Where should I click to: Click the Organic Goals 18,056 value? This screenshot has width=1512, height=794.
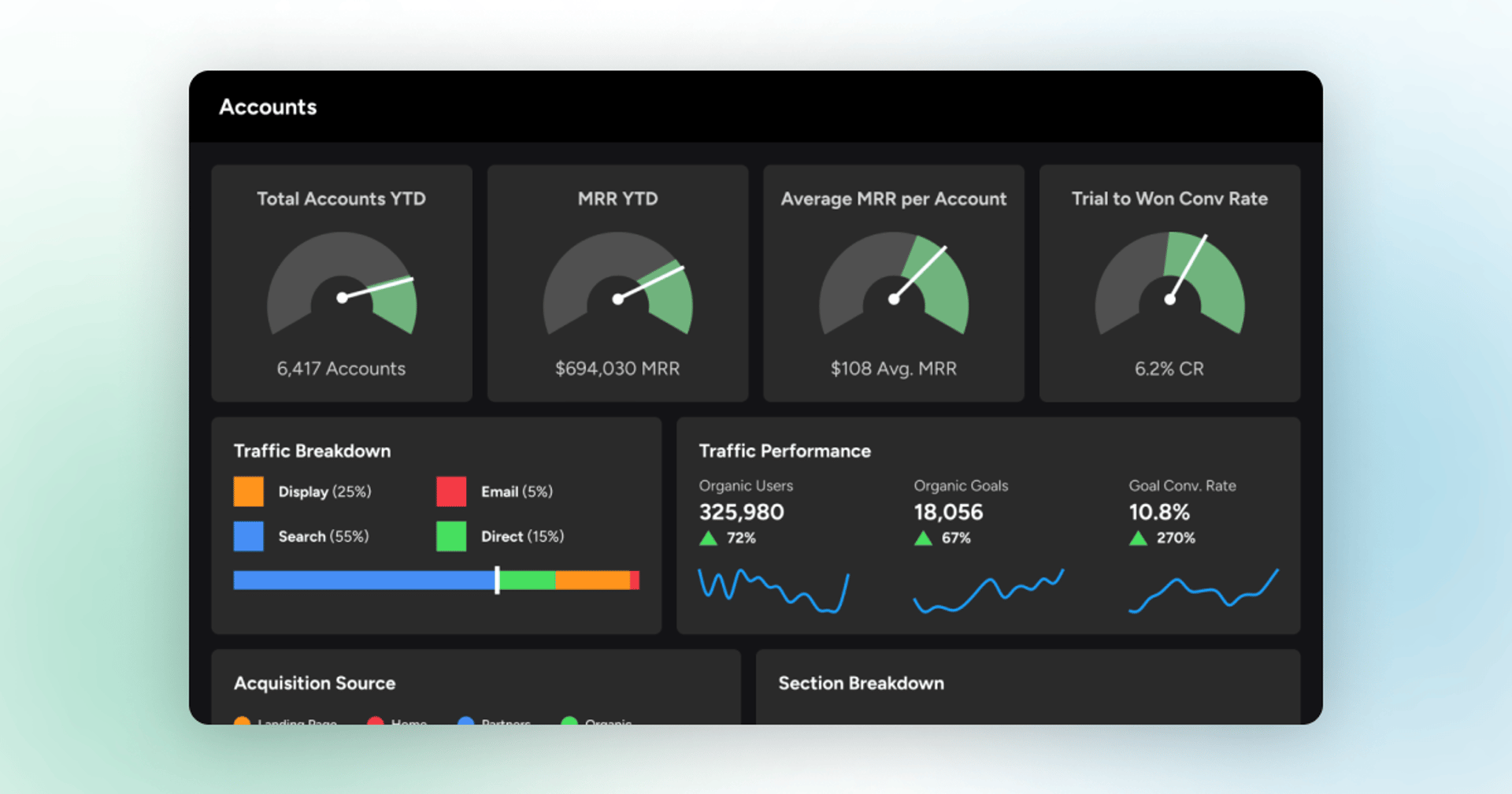coord(948,512)
